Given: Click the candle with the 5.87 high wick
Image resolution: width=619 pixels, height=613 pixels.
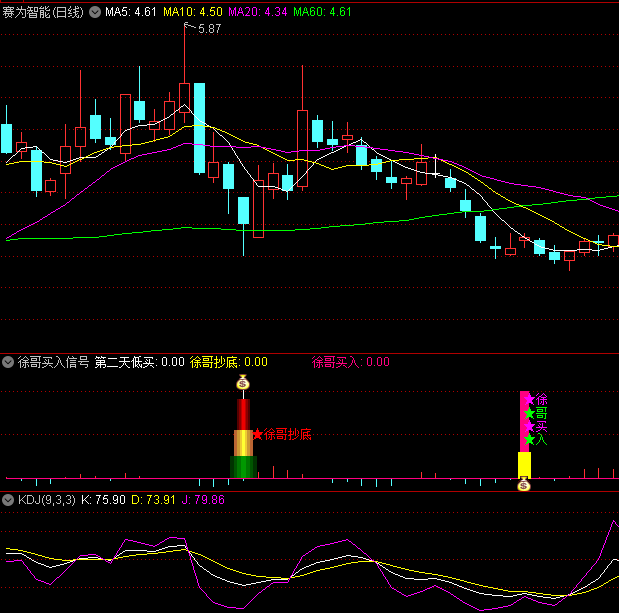Looking at the screenshot, I should [184, 98].
